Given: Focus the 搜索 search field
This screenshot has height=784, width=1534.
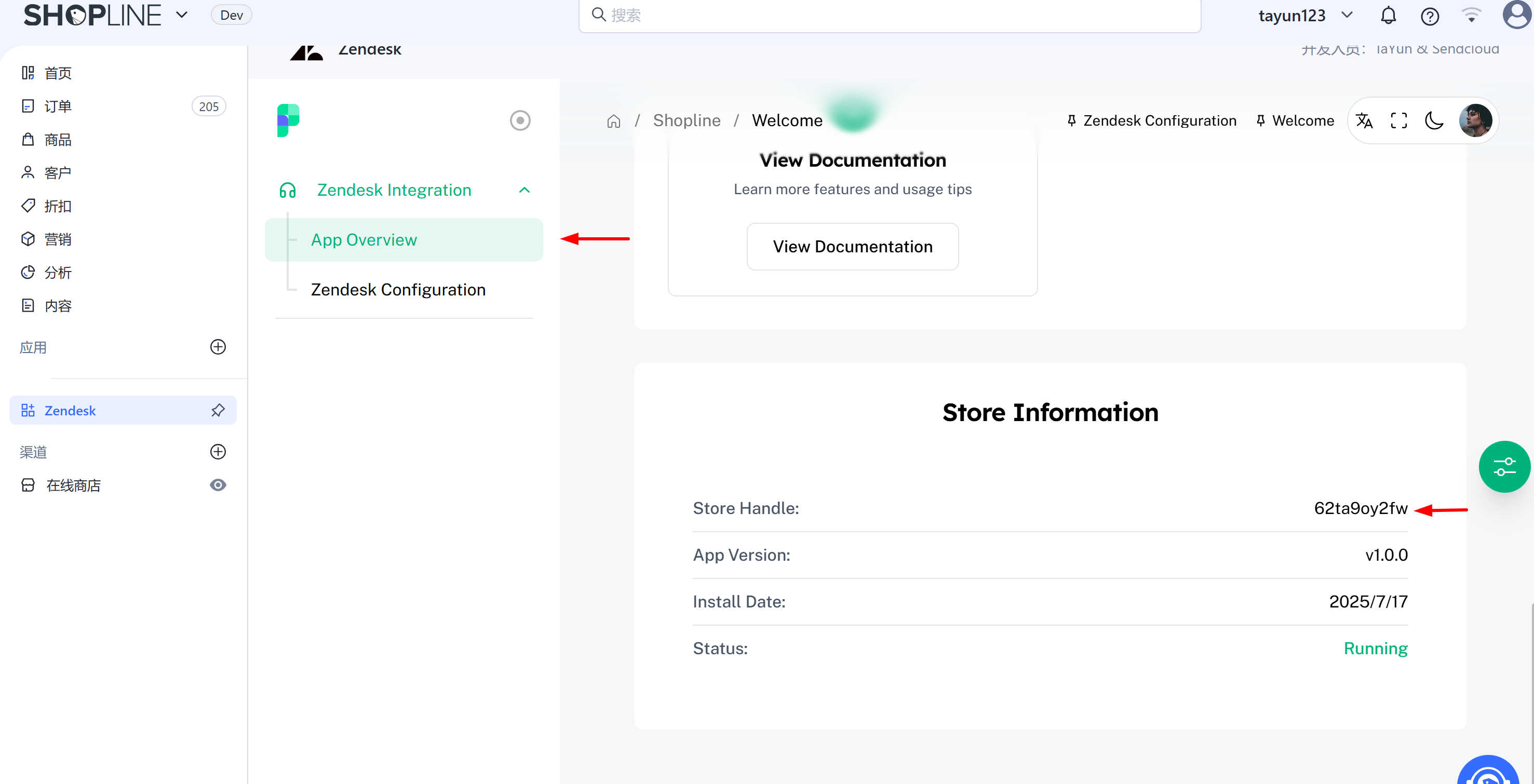Looking at the screenshot, I should (x=890, y=15).
